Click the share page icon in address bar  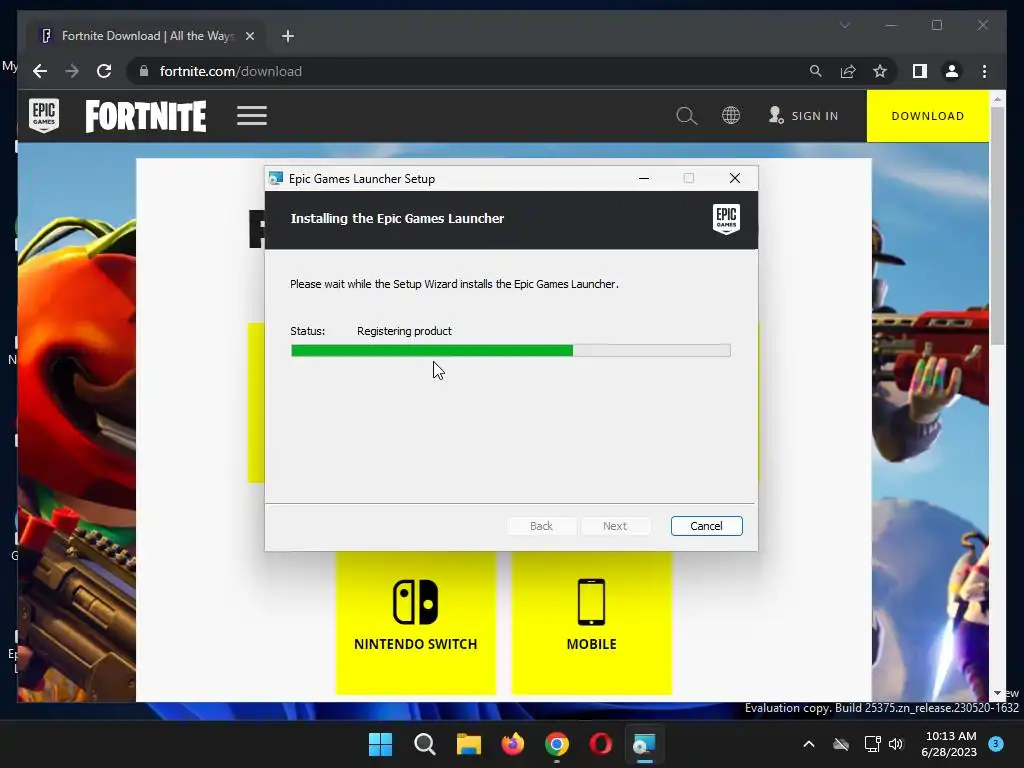(x=848, y=71)
